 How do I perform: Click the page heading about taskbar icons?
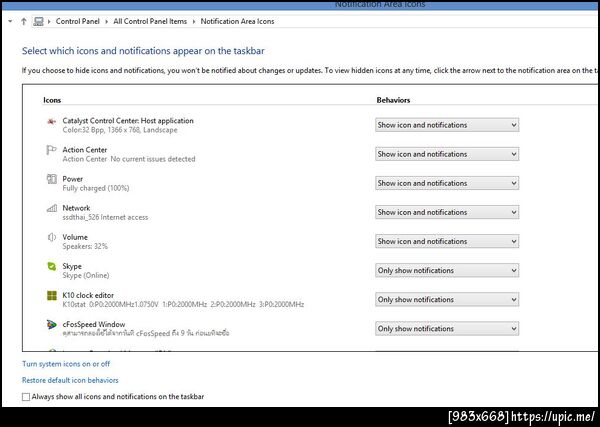(143, 51)
